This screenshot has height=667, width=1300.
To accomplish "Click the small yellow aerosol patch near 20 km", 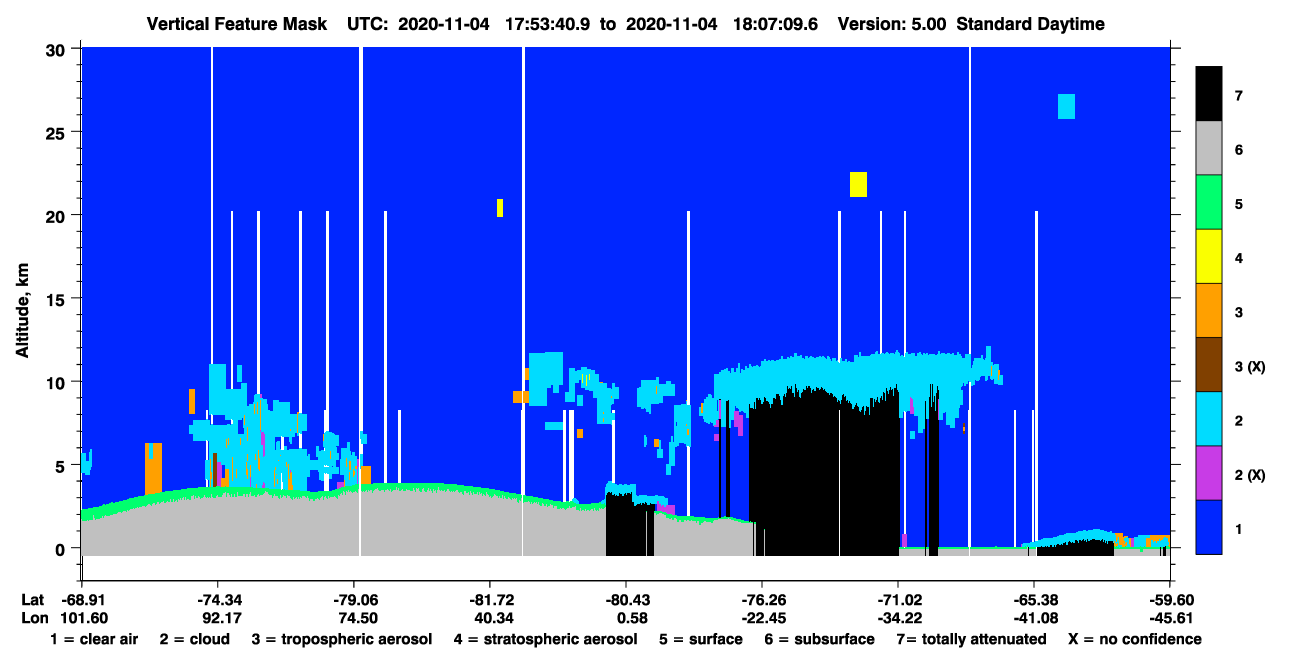I will [500, 208].
